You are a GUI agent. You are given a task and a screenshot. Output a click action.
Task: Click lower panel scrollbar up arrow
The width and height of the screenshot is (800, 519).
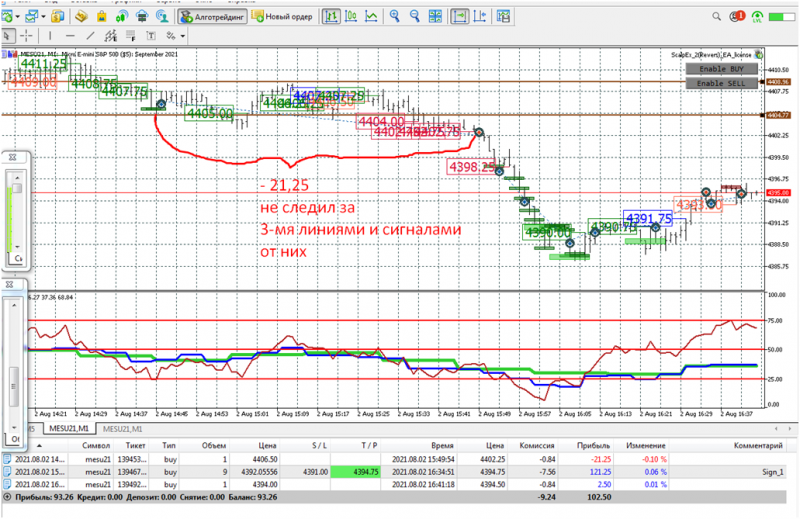pos(14,305)
